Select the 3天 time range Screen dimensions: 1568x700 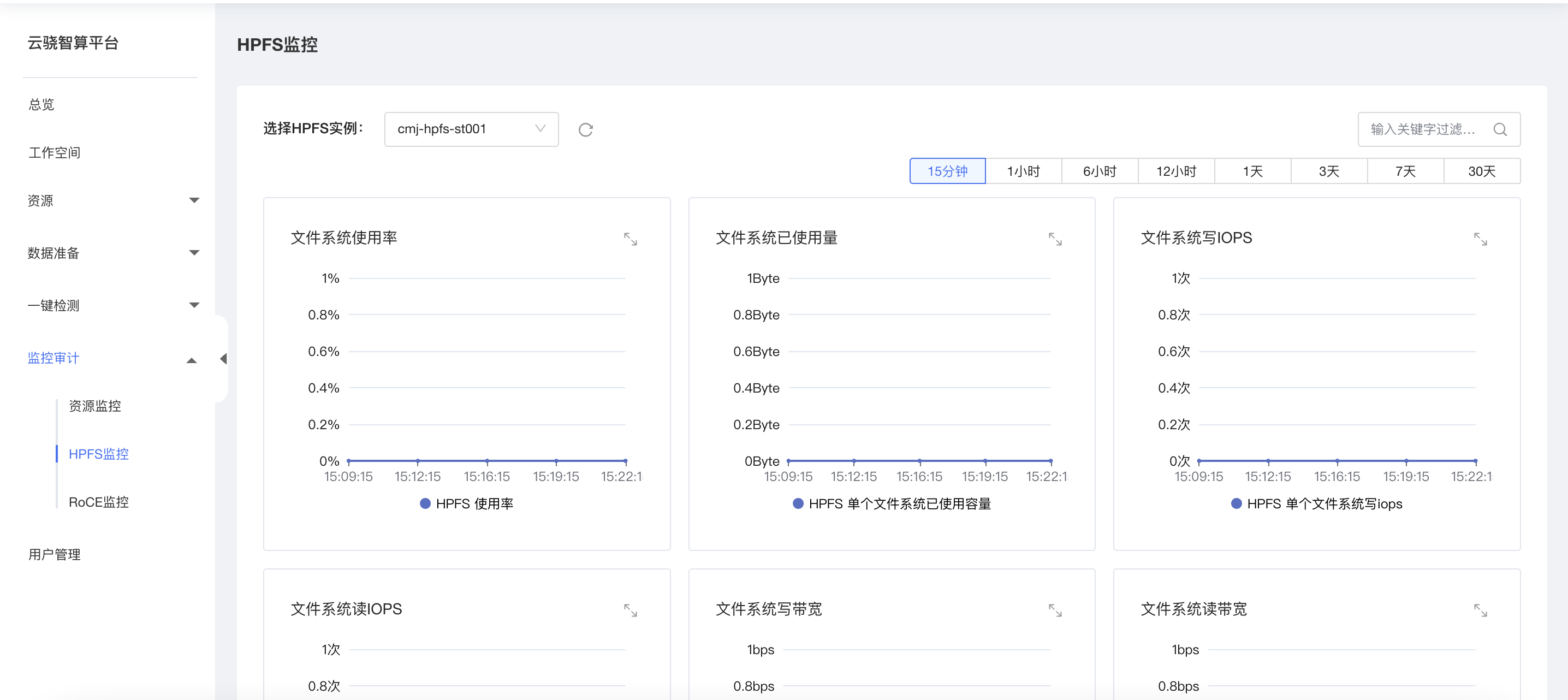tap(1329, 171)
